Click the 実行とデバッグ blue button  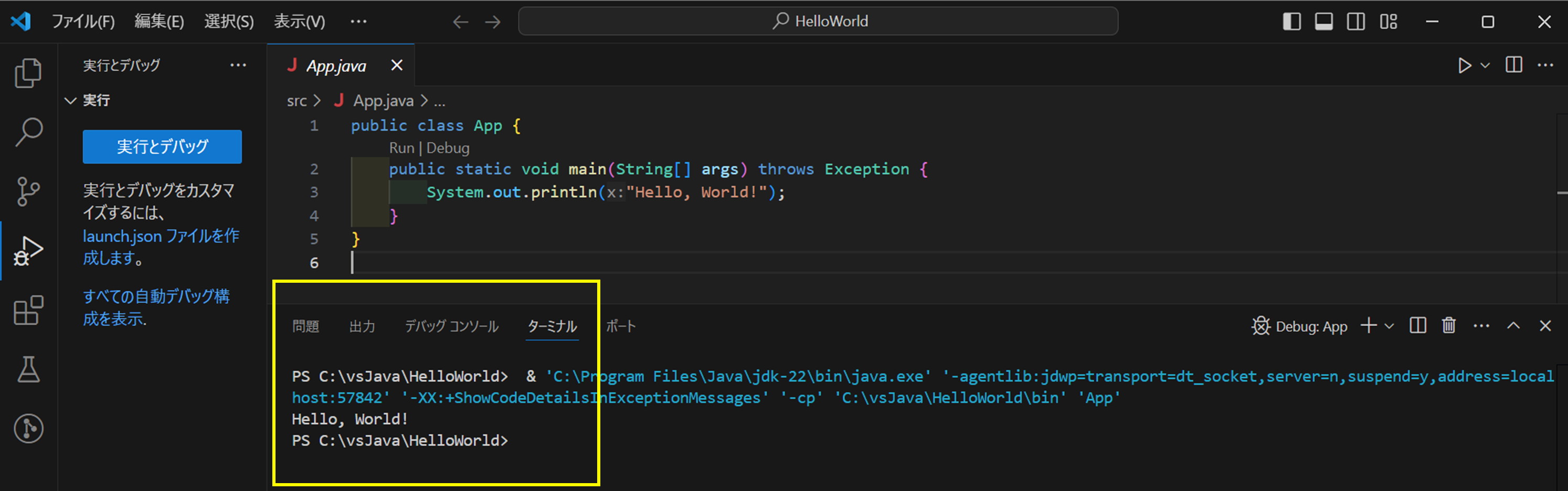point(162,146)
